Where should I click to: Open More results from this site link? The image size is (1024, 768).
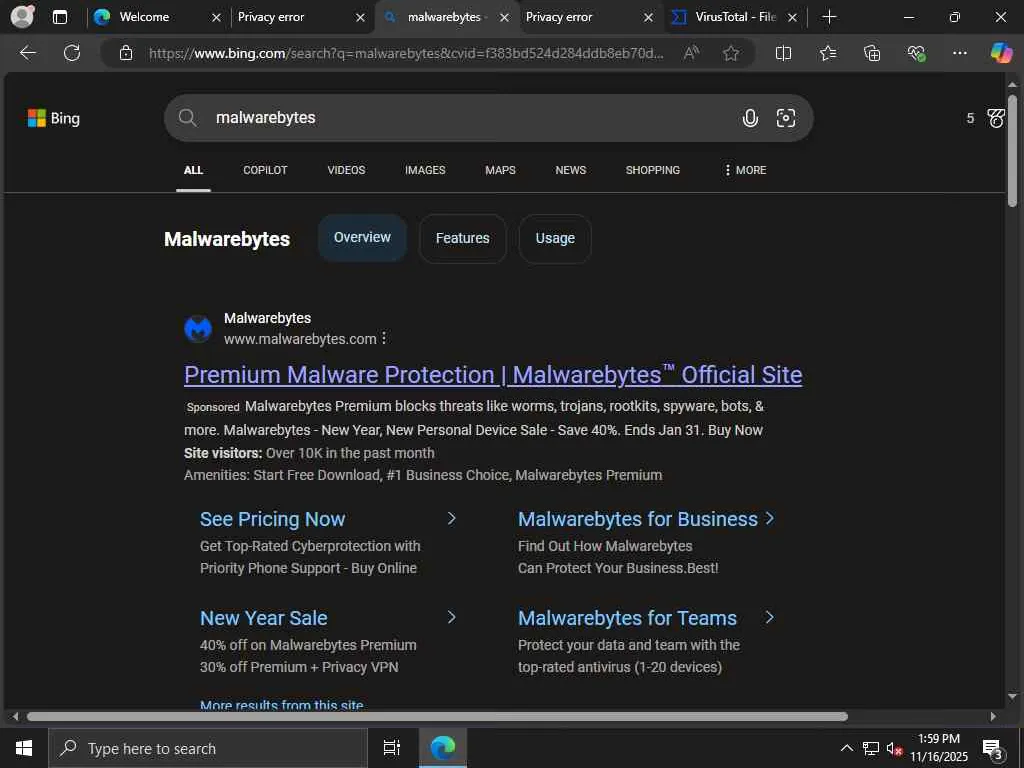click(x=281, y=704)
